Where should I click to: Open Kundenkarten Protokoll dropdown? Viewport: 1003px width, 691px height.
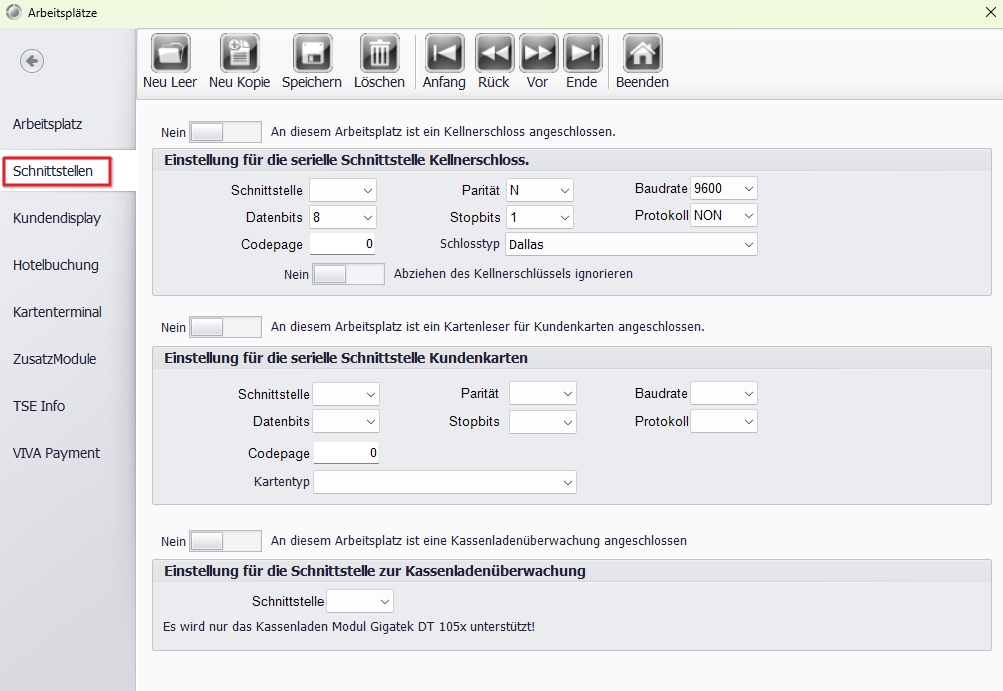point(723,422)
